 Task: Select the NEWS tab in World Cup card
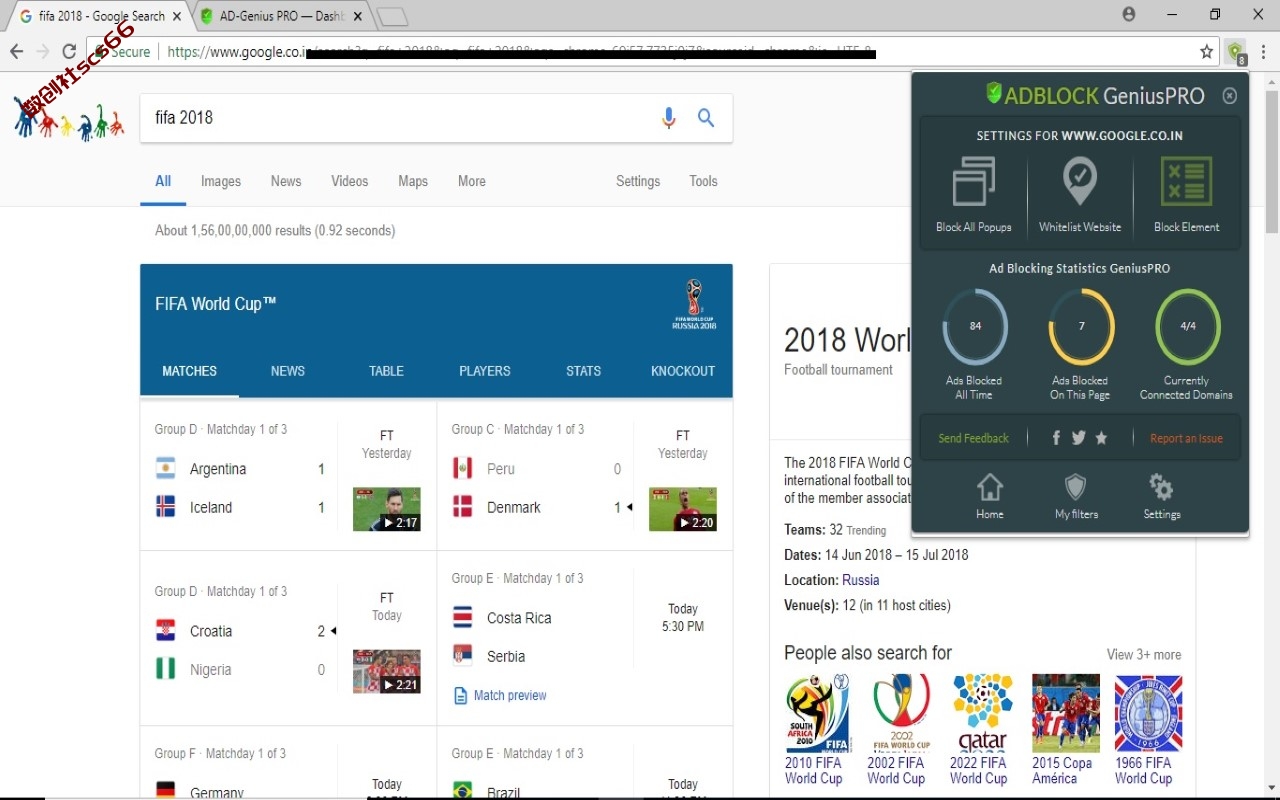(x=288, y=371)
